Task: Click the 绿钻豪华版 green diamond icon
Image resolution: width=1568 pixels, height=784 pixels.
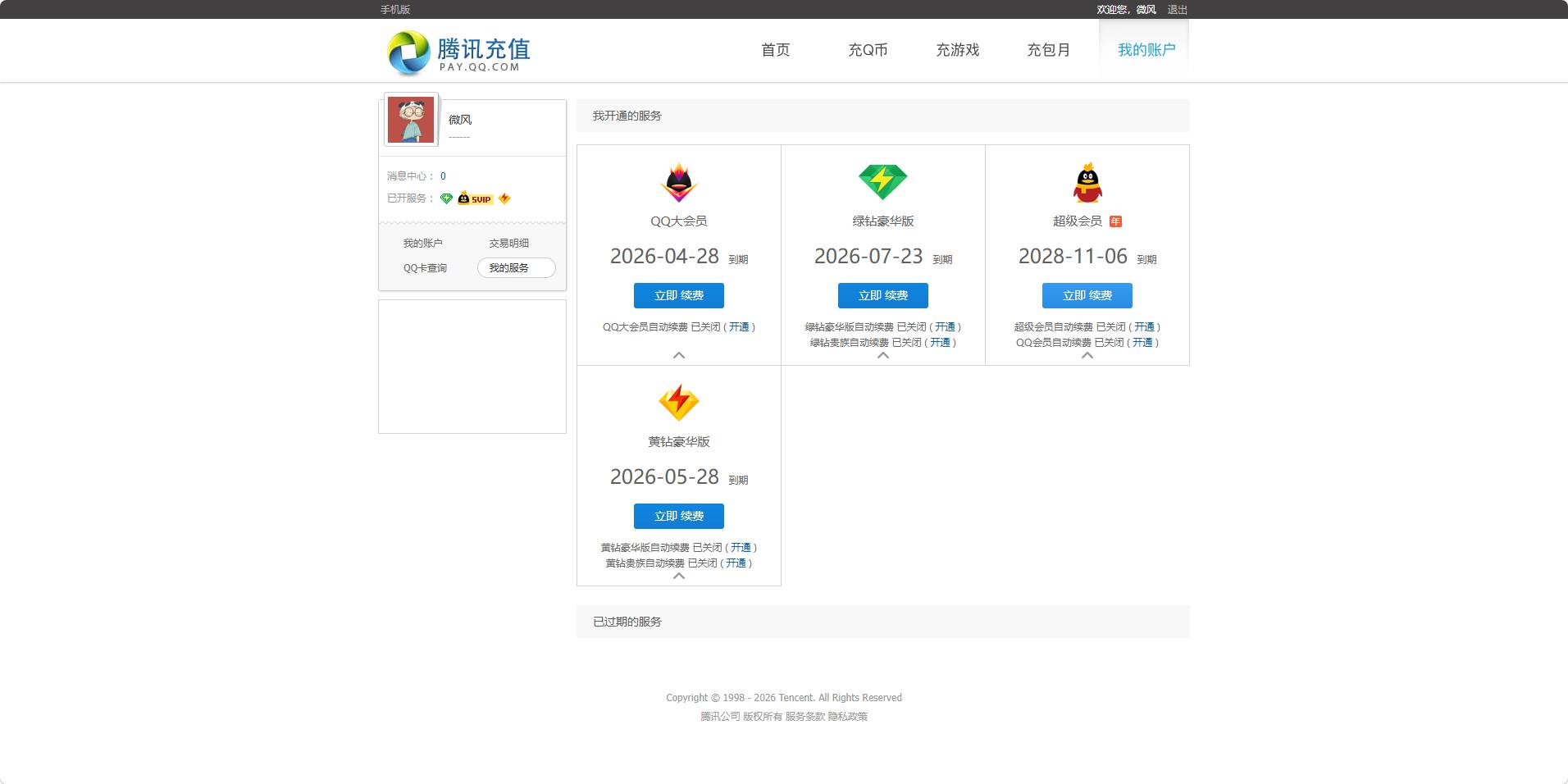Action: pyautogui.click(x=883, y=180)
